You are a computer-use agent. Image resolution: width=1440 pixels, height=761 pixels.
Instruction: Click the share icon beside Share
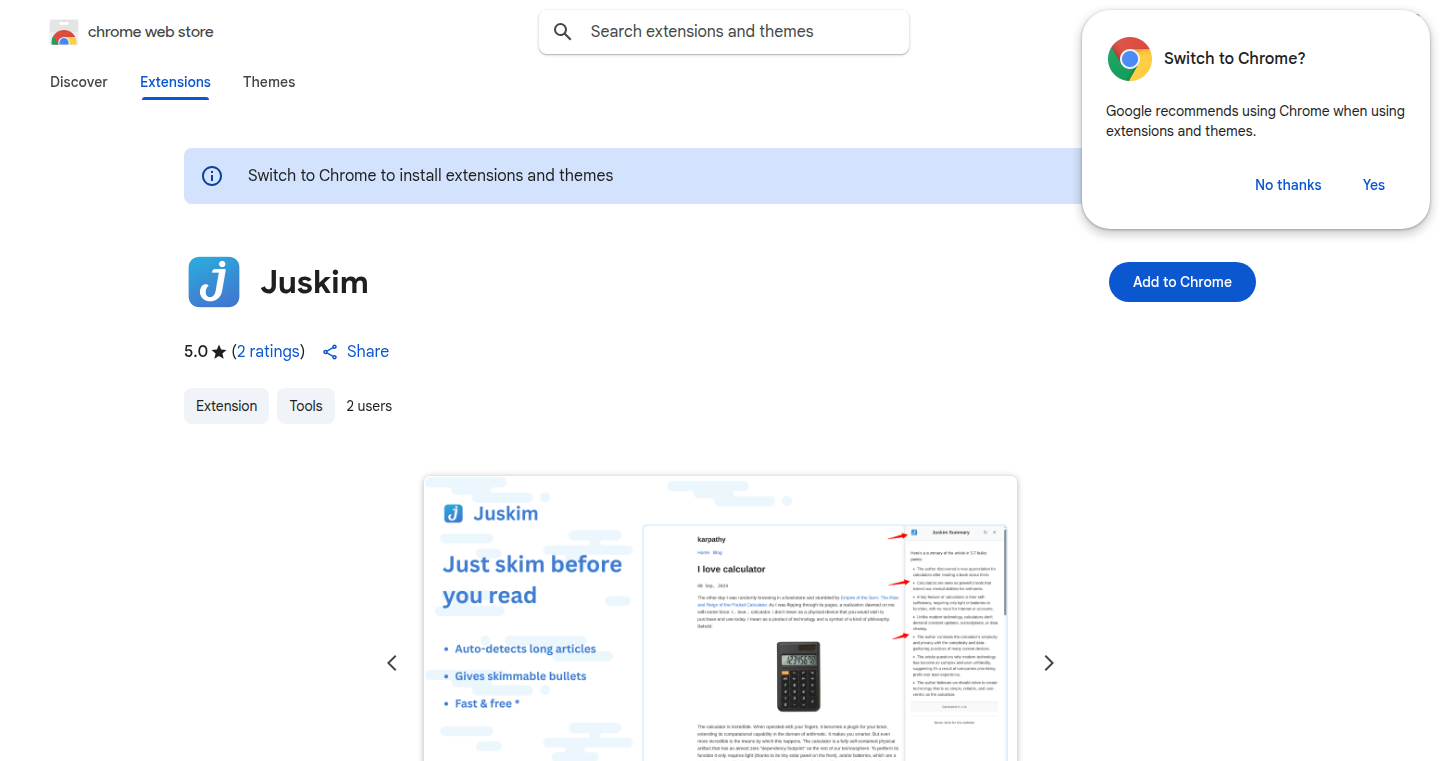point(330,352)
